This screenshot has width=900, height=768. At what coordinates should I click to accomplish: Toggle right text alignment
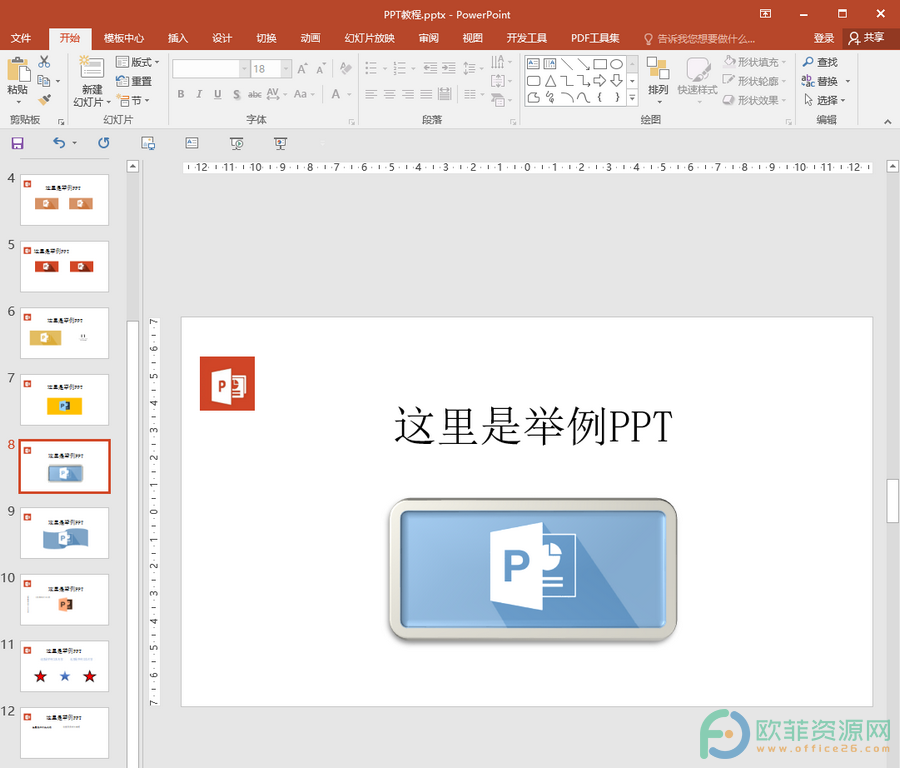coord(408,94)
